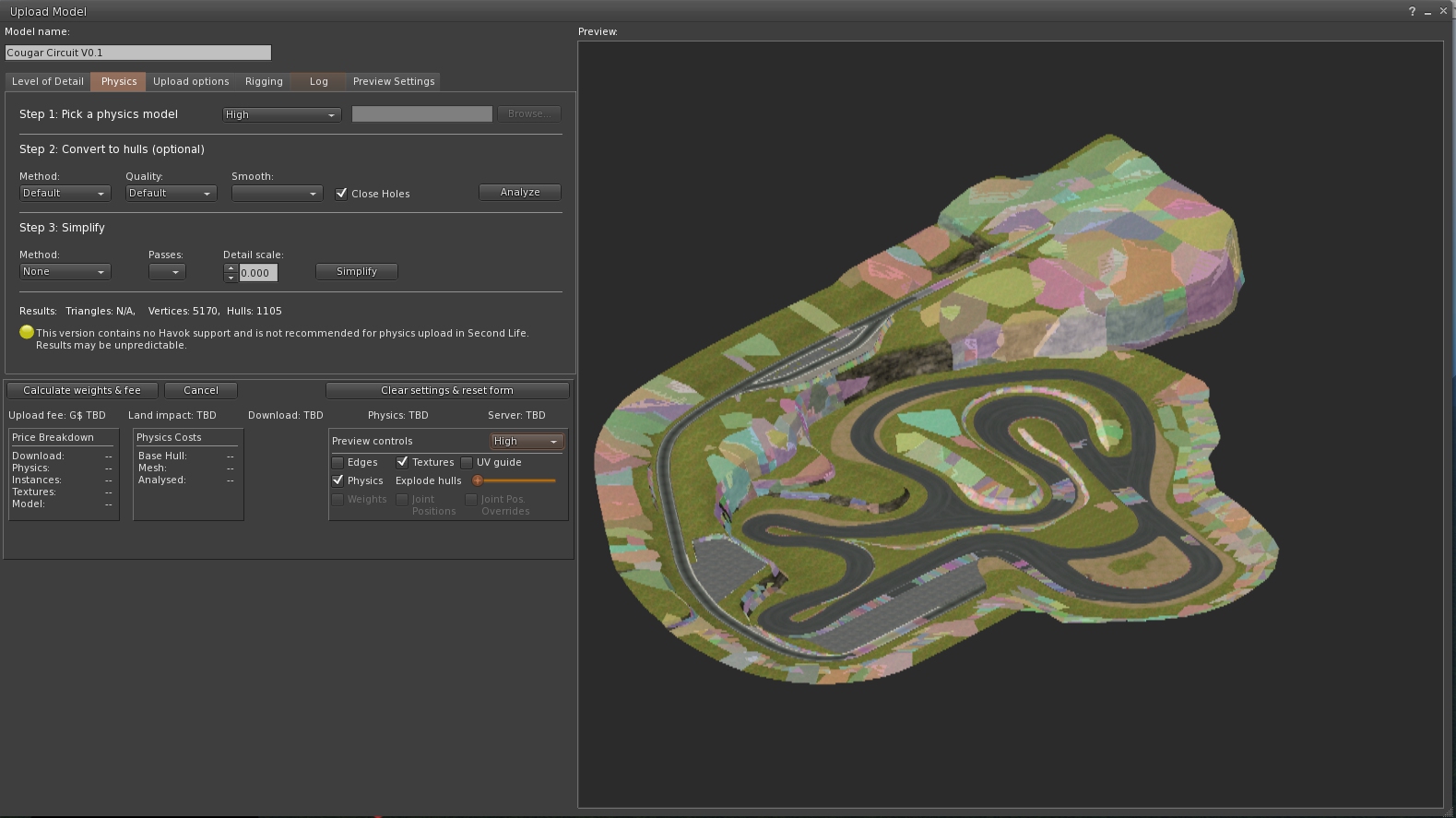Image resolution: width=1456 pixels, height=818 pixels.
Task: Switch to Upload options tab
Action: [x=191, y=81]
